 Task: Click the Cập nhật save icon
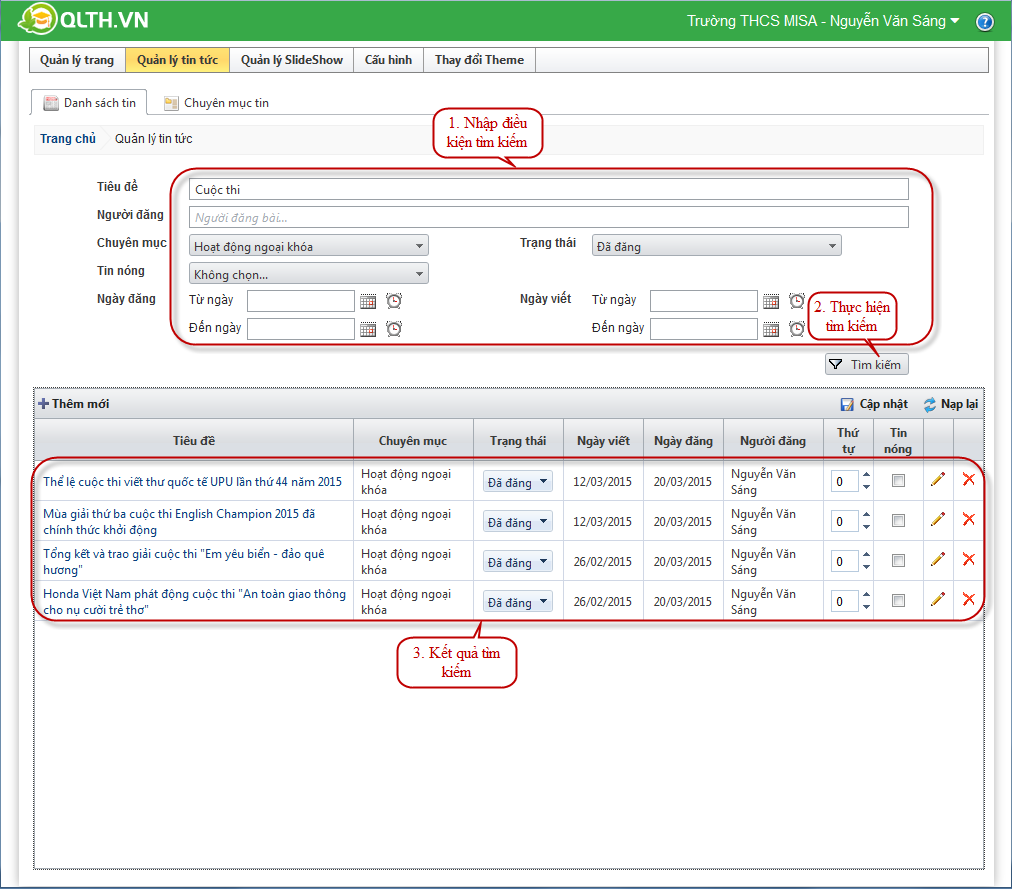pyautogui.click(x=847, y=404)
